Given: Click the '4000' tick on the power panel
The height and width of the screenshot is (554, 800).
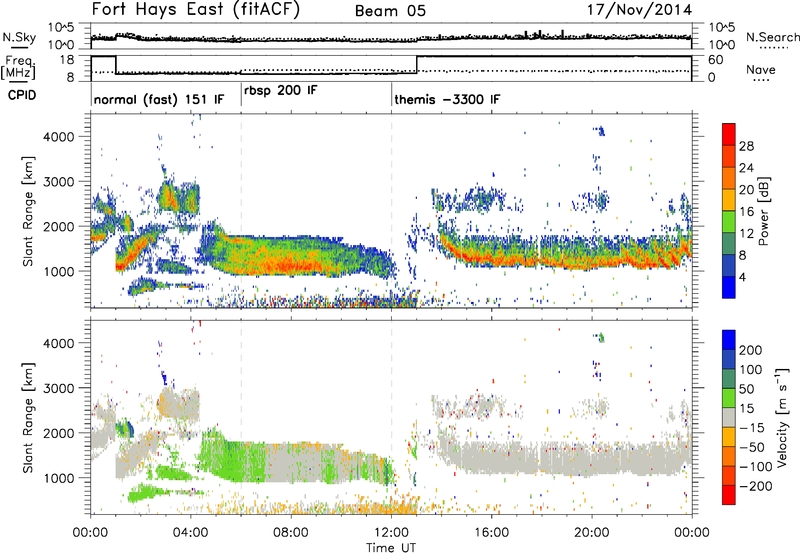Looking at the screenshot, I should (58, 137).
